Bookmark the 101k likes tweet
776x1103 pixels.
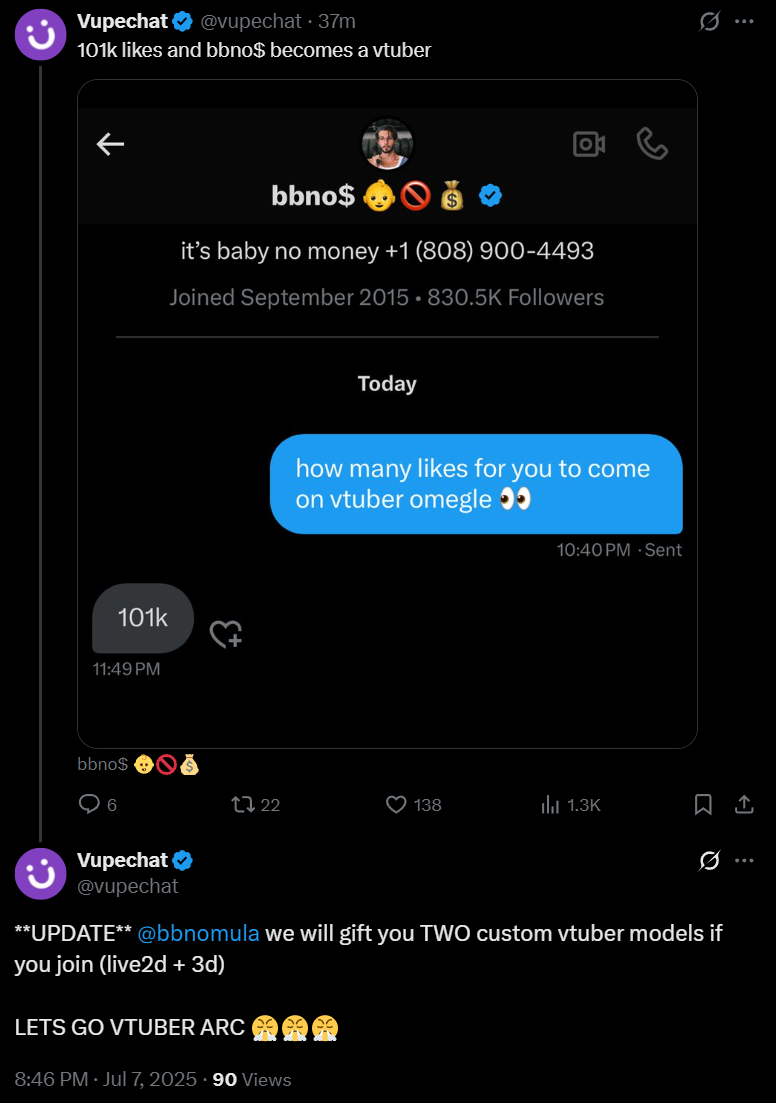click(703, 804)
